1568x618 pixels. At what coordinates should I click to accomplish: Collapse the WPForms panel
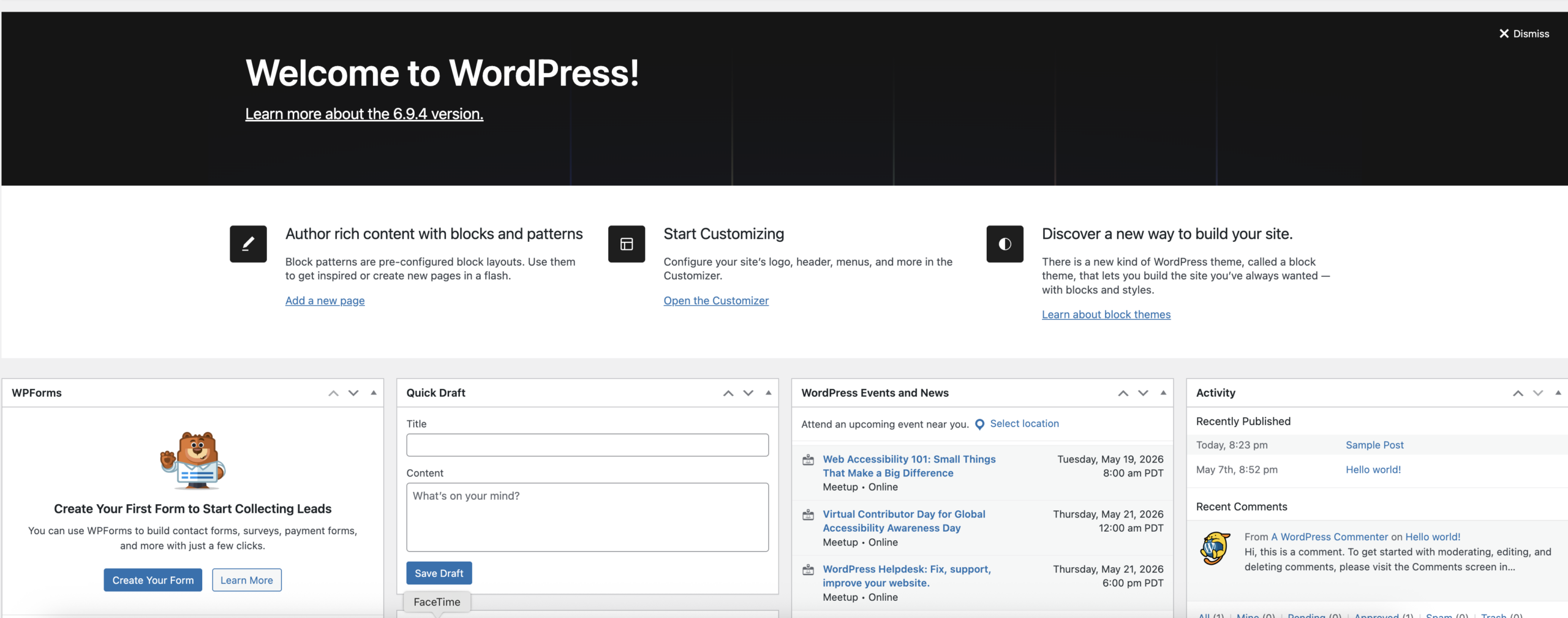coord(374,393)
